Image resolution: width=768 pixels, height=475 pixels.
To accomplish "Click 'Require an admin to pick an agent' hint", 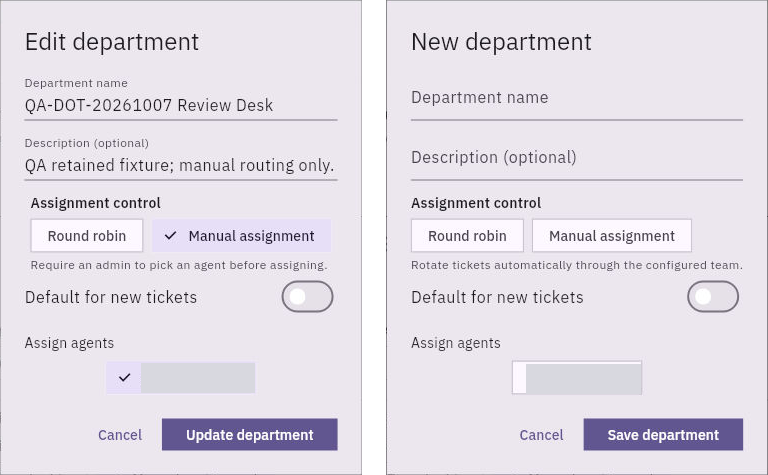I will pyautogui.click(x=179, y=265).
